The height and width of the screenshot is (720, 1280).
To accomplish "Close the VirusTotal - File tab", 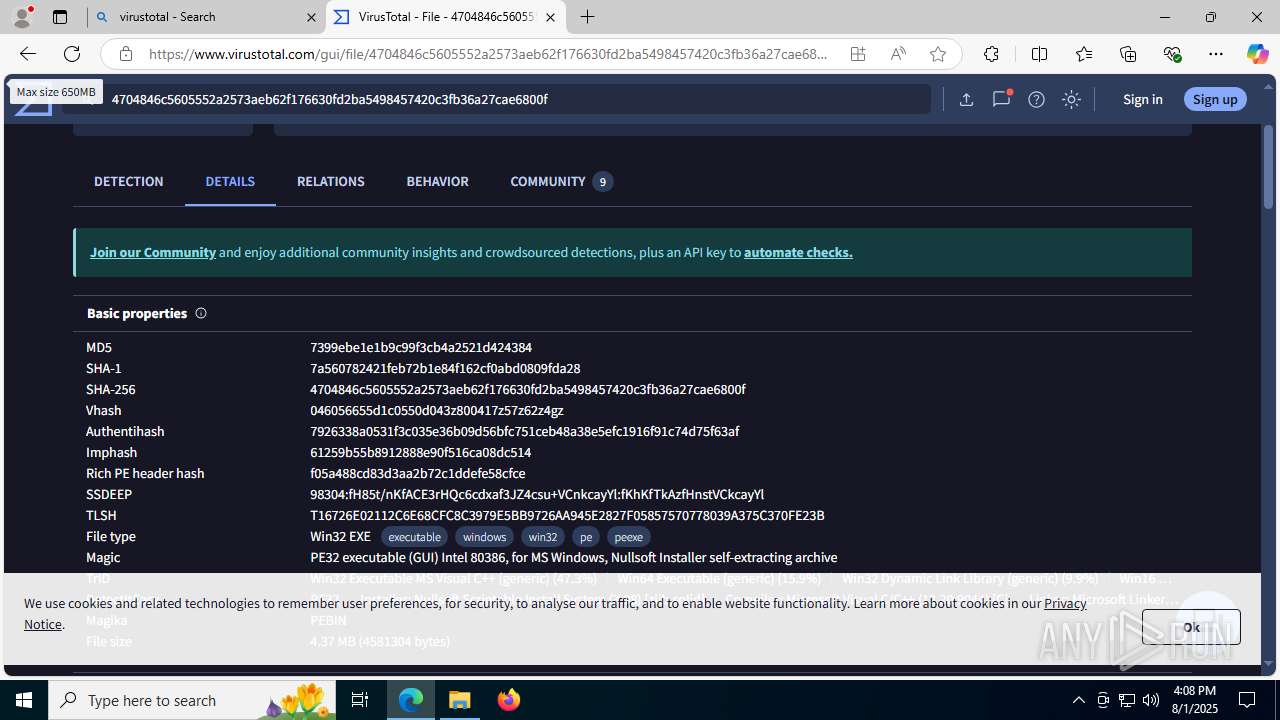I will point(551,17).
